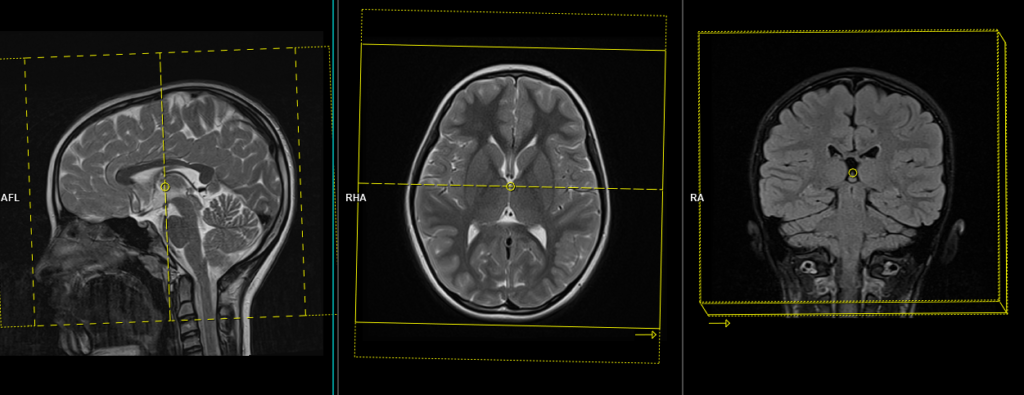1024x395 pixels.
Task: Click the bottom solid edge of axial FOV box
Action: [x=508, y=324]
